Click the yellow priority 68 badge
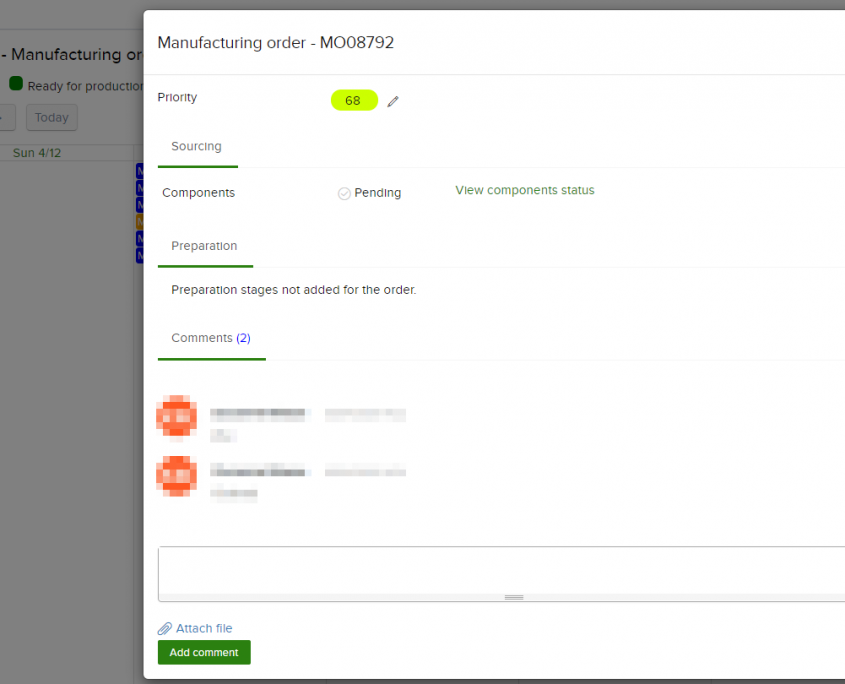The image size is (845, 684). click(x=354, y=100)
